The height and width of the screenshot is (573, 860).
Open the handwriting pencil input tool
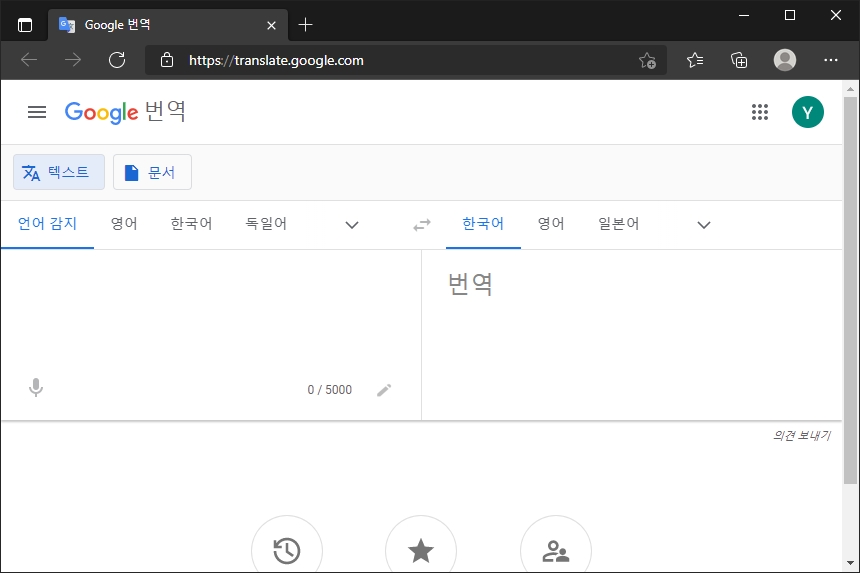(384, 390)
